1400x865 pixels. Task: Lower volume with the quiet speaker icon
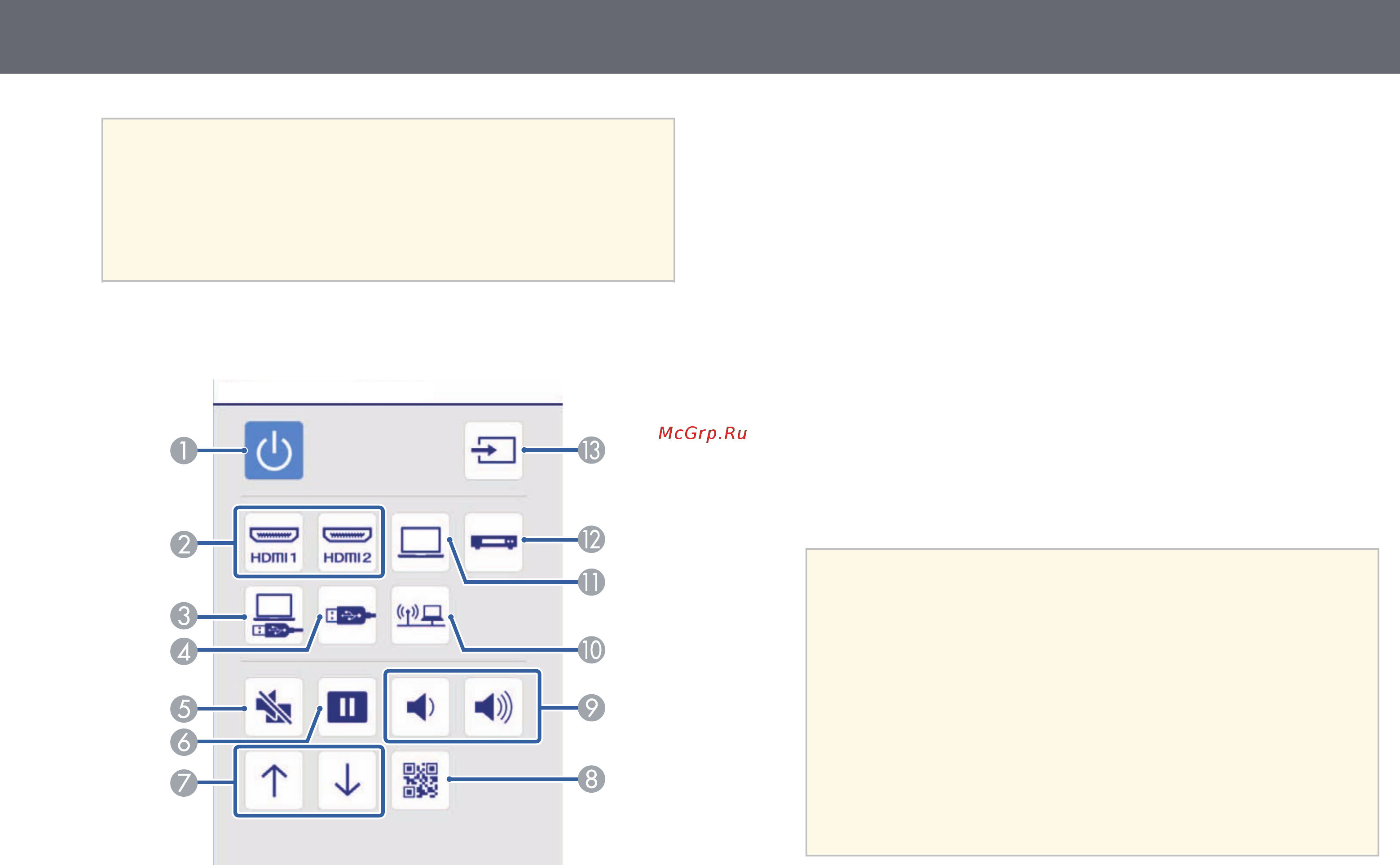tap(420, 706)
